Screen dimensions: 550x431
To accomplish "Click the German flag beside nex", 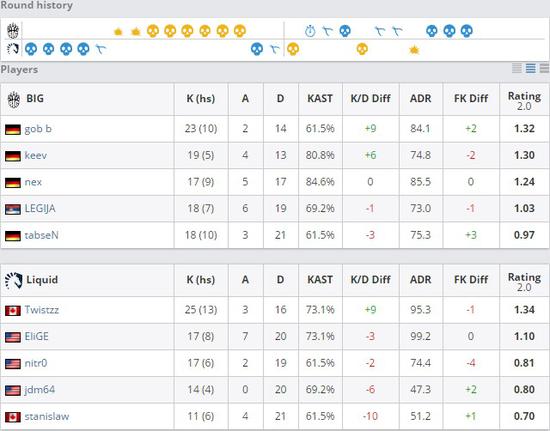I will point(13,182).
